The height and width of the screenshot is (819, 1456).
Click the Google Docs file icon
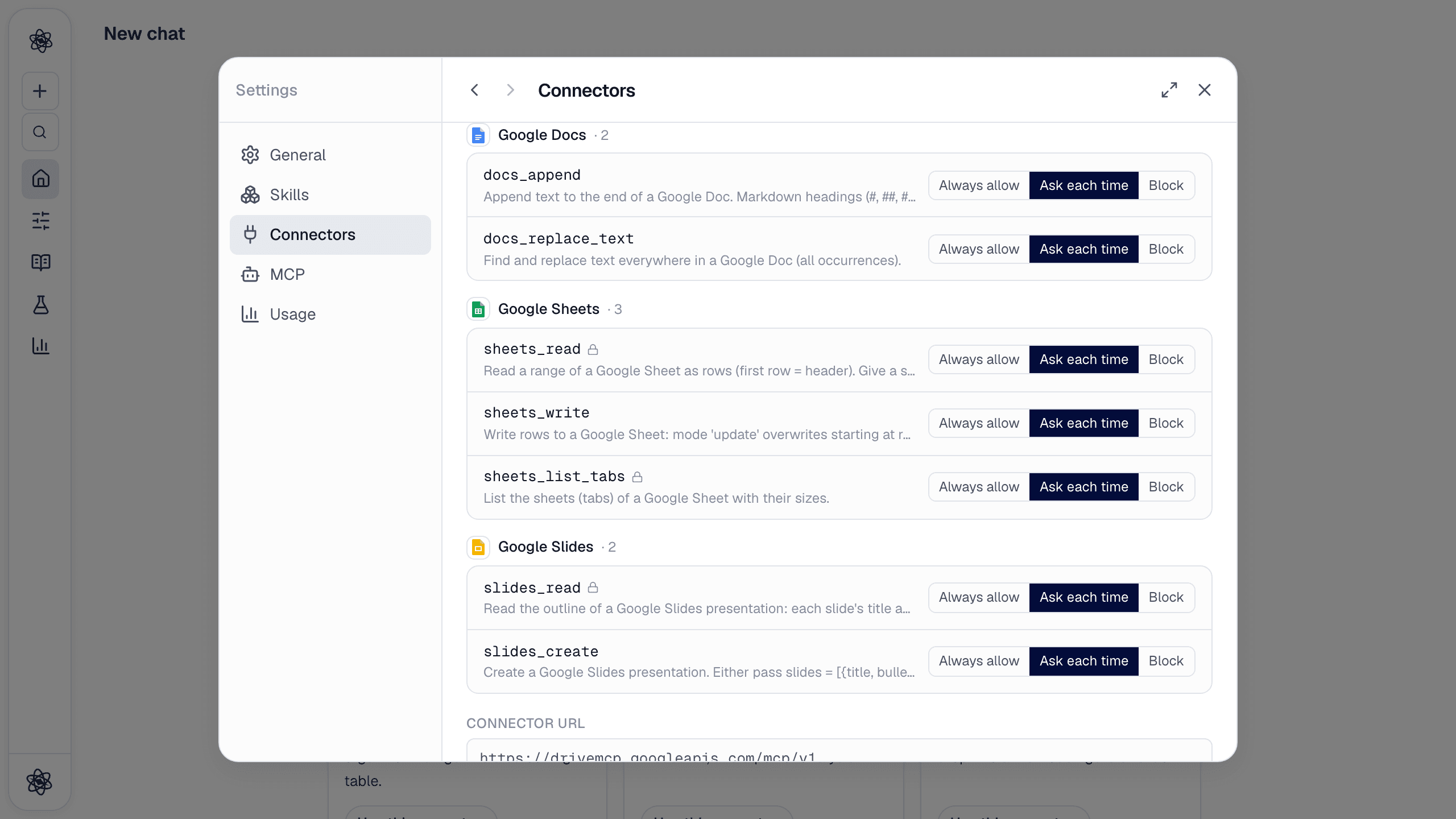click(478, 135)
